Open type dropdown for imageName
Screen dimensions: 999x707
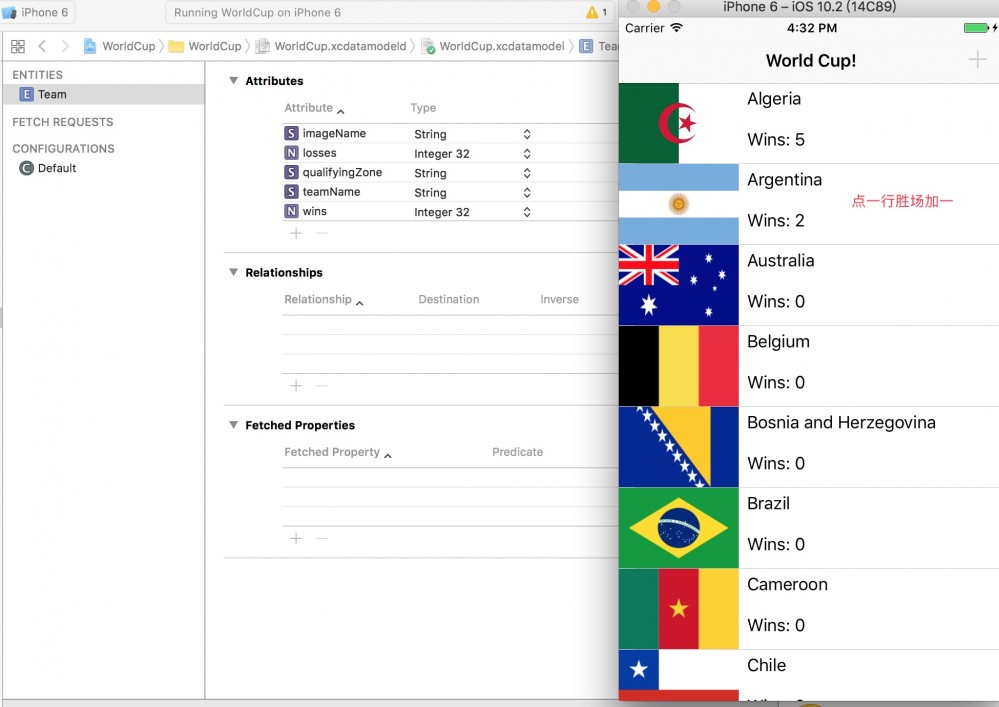tap(527, 134)
